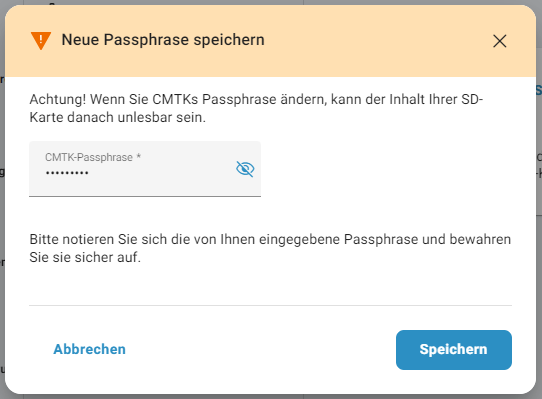
Task: Click the phrase Sie sie sicher auf
Action: click(85, 257)
